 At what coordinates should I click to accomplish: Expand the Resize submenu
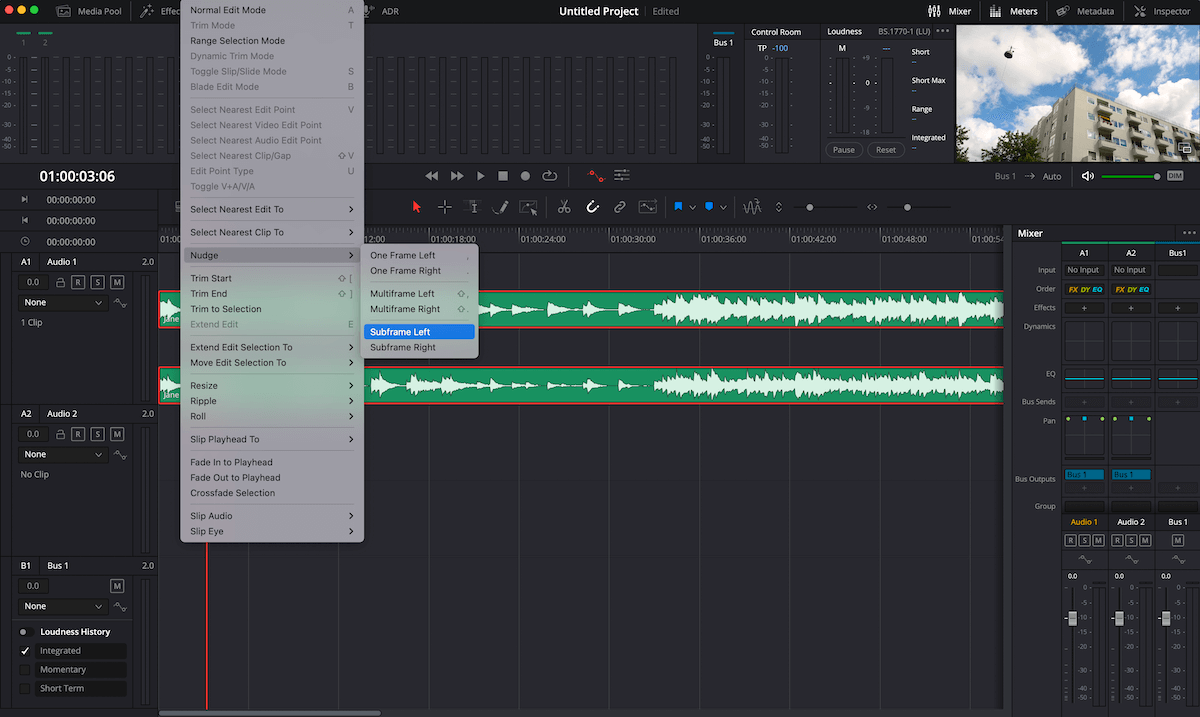(205, 384)
